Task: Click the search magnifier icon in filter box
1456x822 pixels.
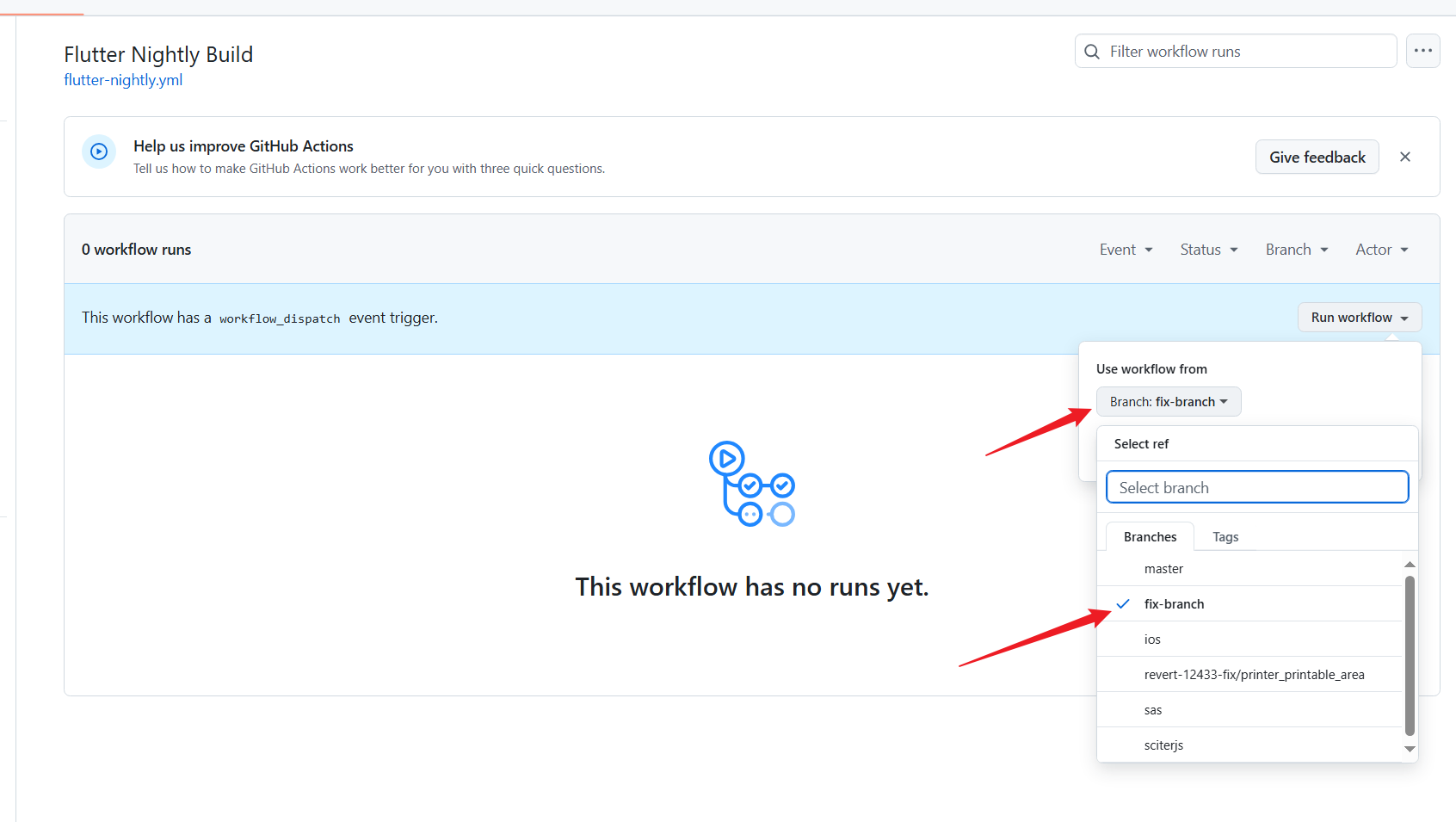Action: click(x=1092, y=52)
